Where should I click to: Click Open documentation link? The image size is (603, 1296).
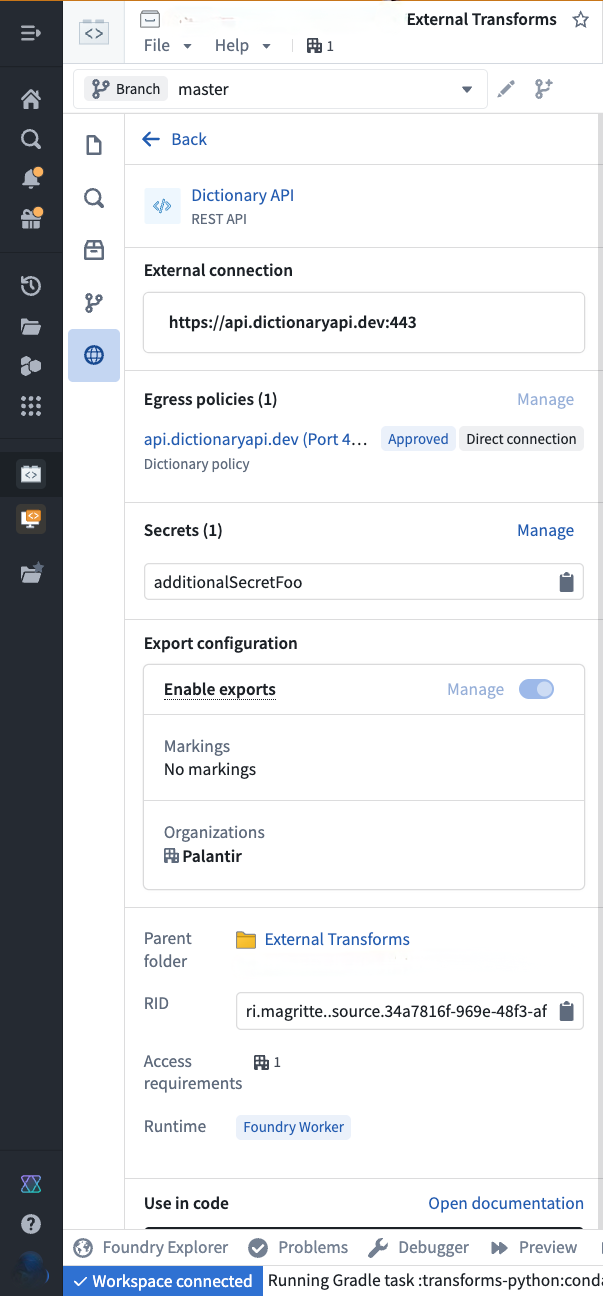point(506,1203)
